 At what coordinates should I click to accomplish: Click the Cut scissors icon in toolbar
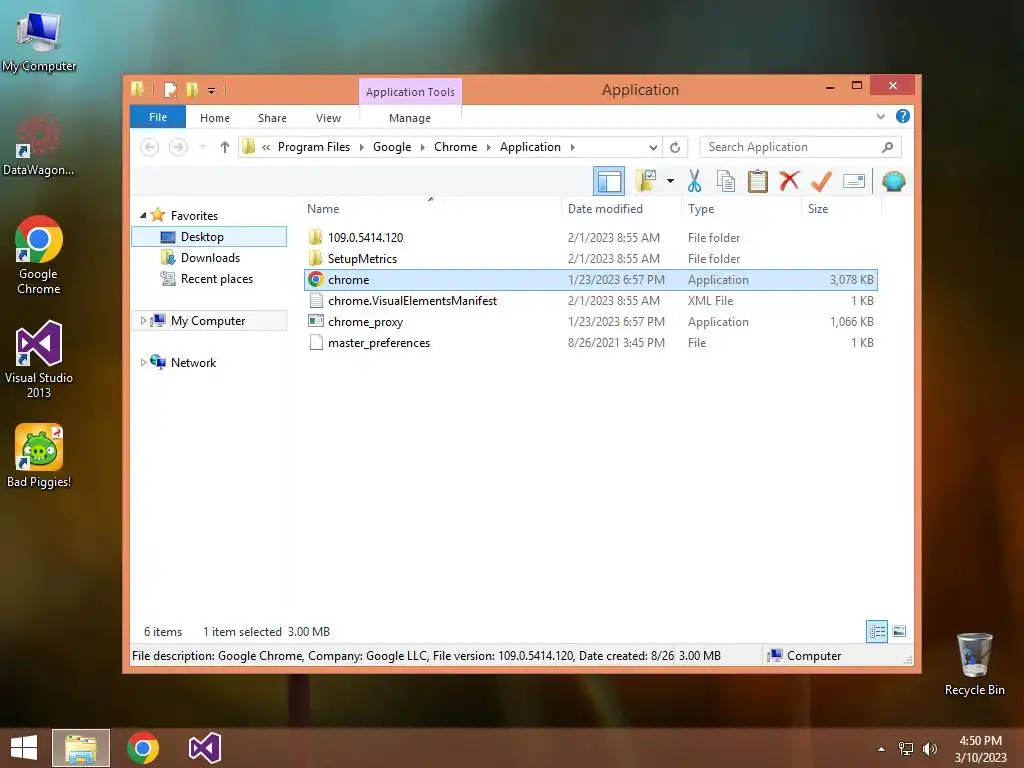point(694,181)
